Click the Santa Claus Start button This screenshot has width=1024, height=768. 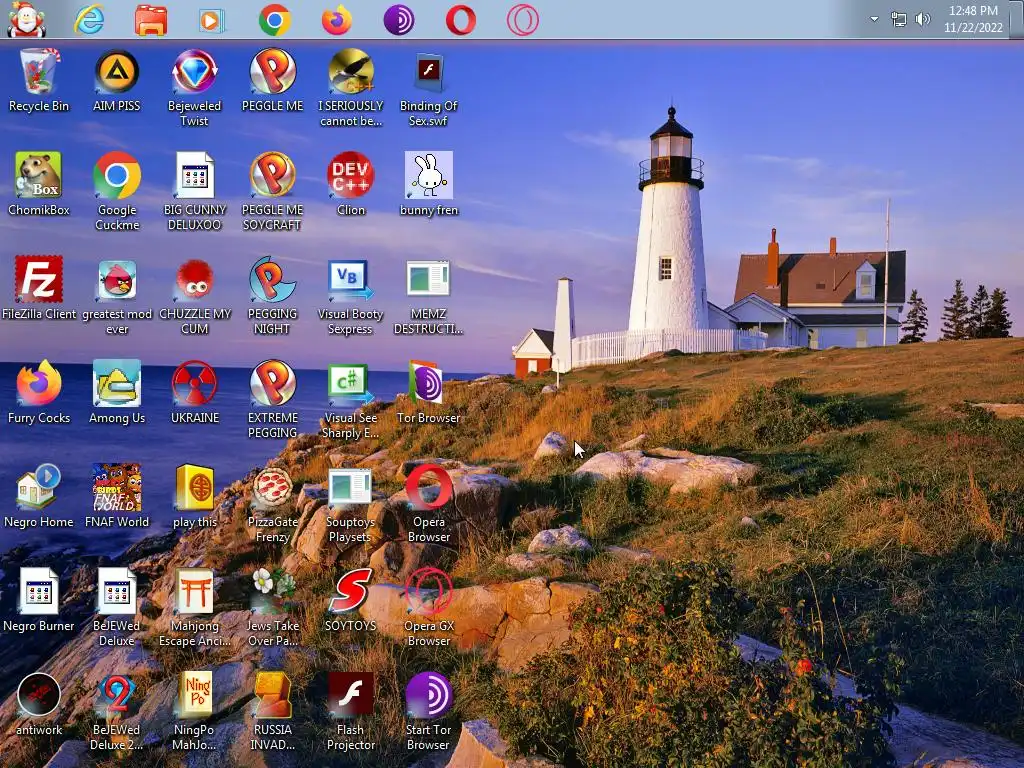tap(26, 20)
